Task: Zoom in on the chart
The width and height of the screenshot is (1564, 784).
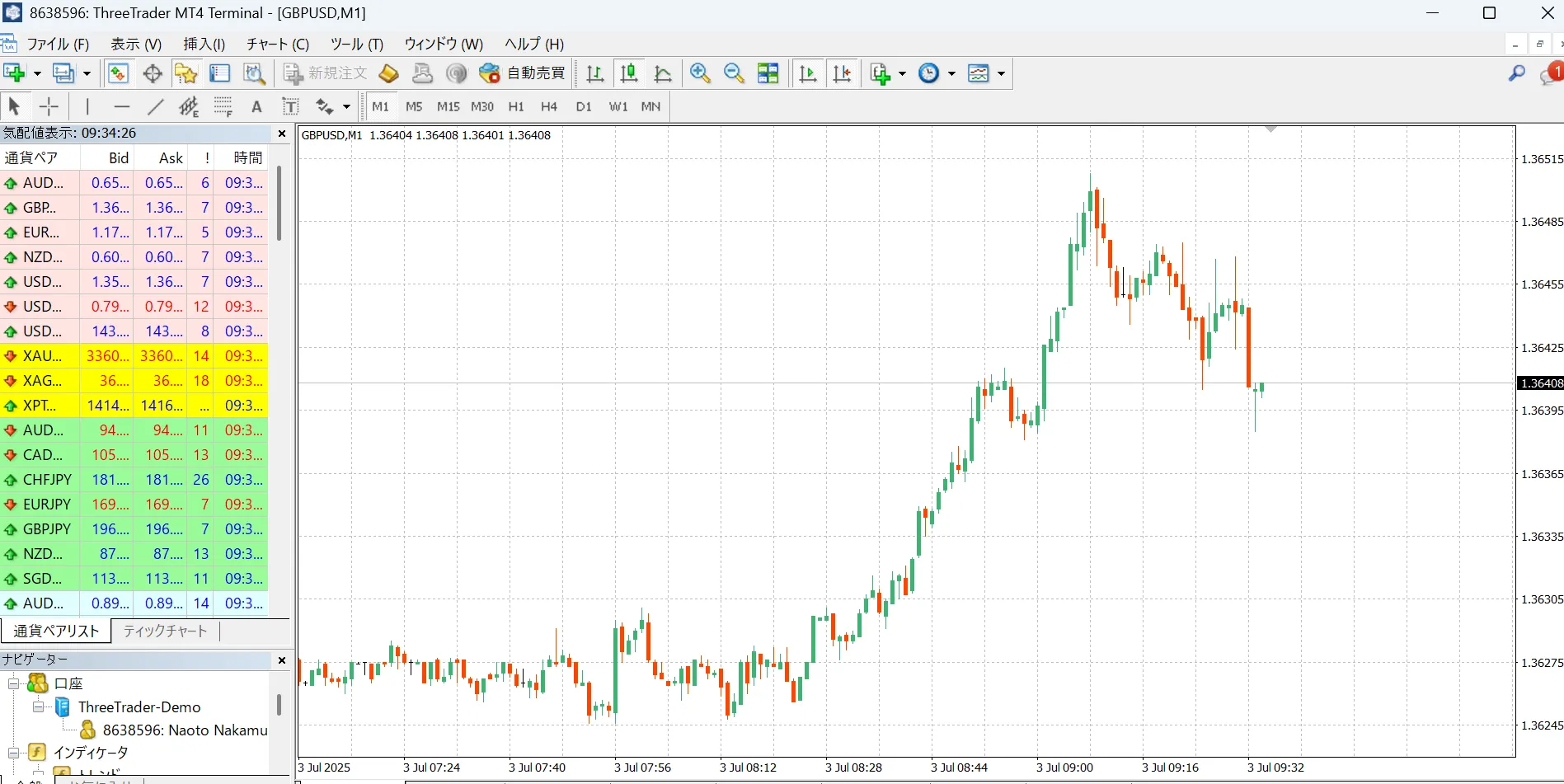Action: (x=700, y=73)
